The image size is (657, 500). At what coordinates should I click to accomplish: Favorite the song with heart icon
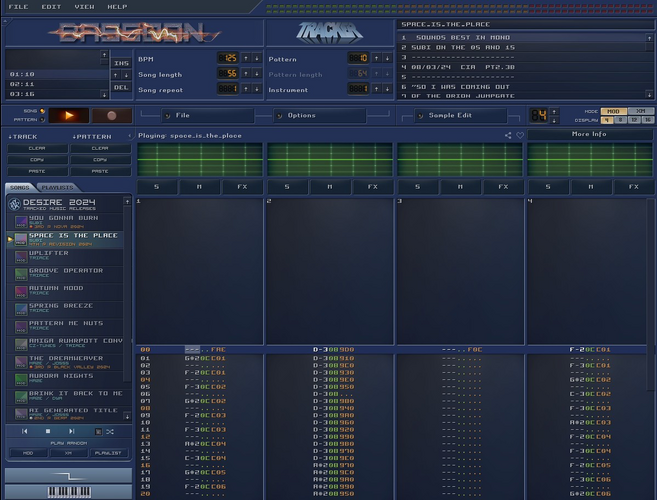(520, 135)
